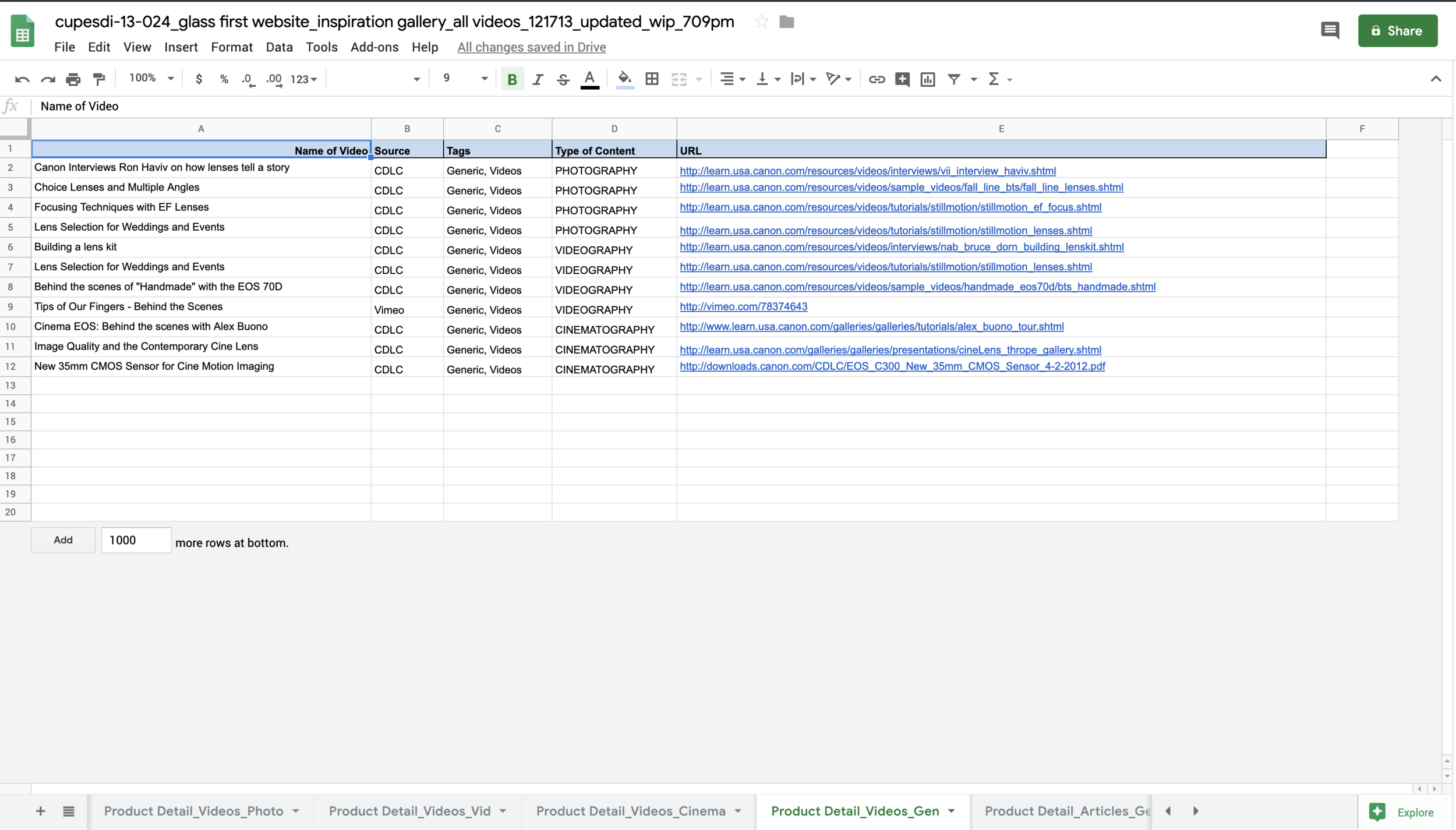The image size is (1456, 830).
Task: Switch to Product Detail_Videos_Vid tab
Action: click(x=409, y=811)
